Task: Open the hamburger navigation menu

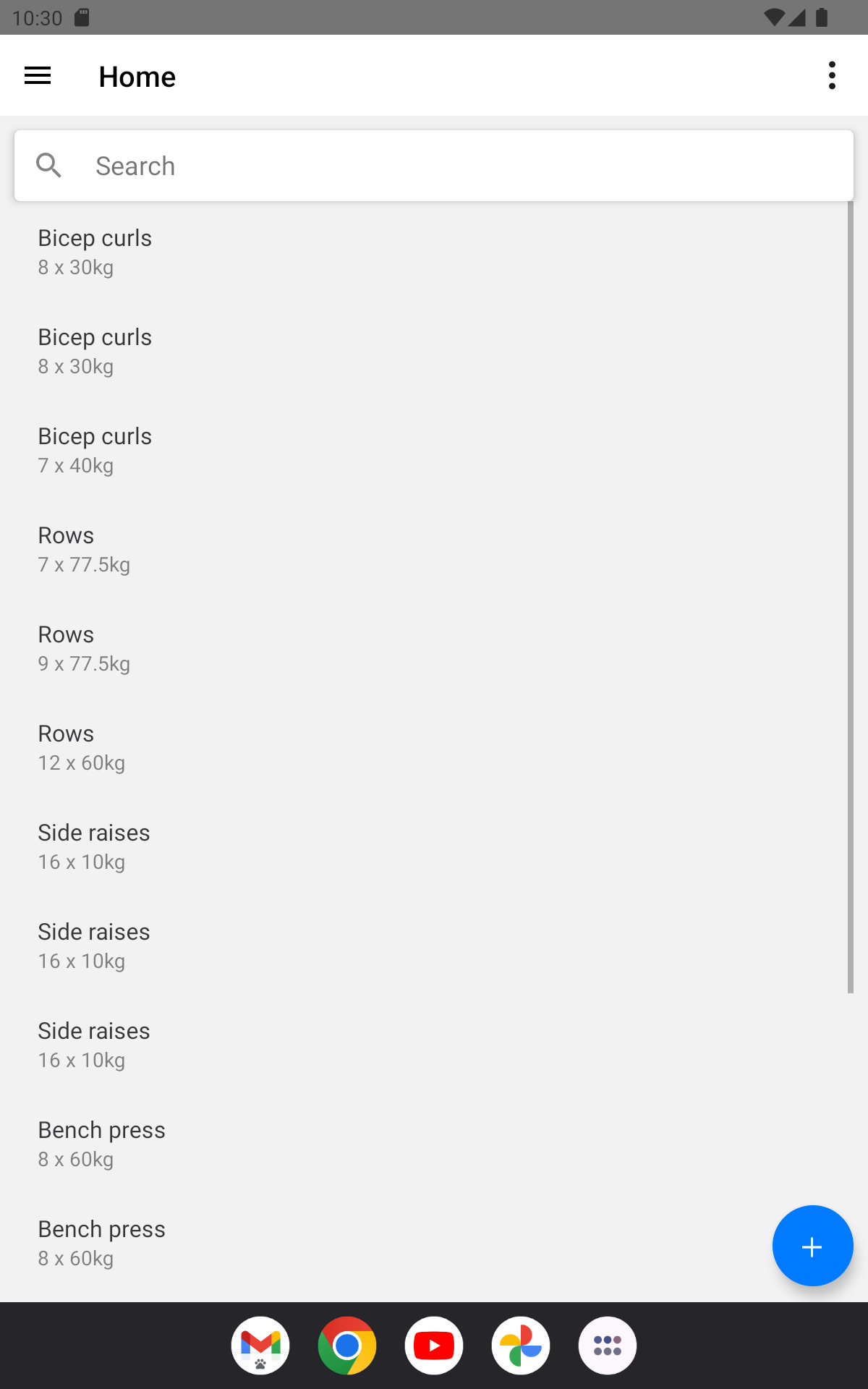Action: (x=38, y=76)
